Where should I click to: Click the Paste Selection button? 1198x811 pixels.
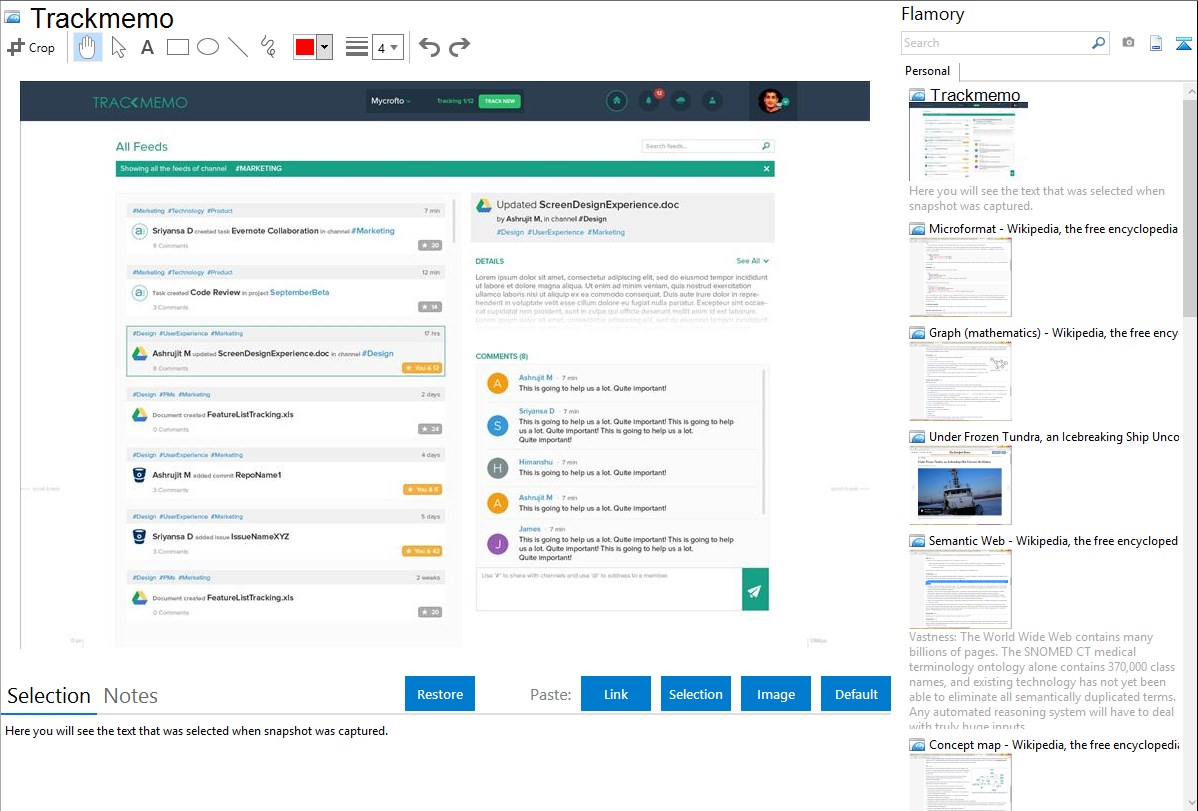[x=695, y=694]
